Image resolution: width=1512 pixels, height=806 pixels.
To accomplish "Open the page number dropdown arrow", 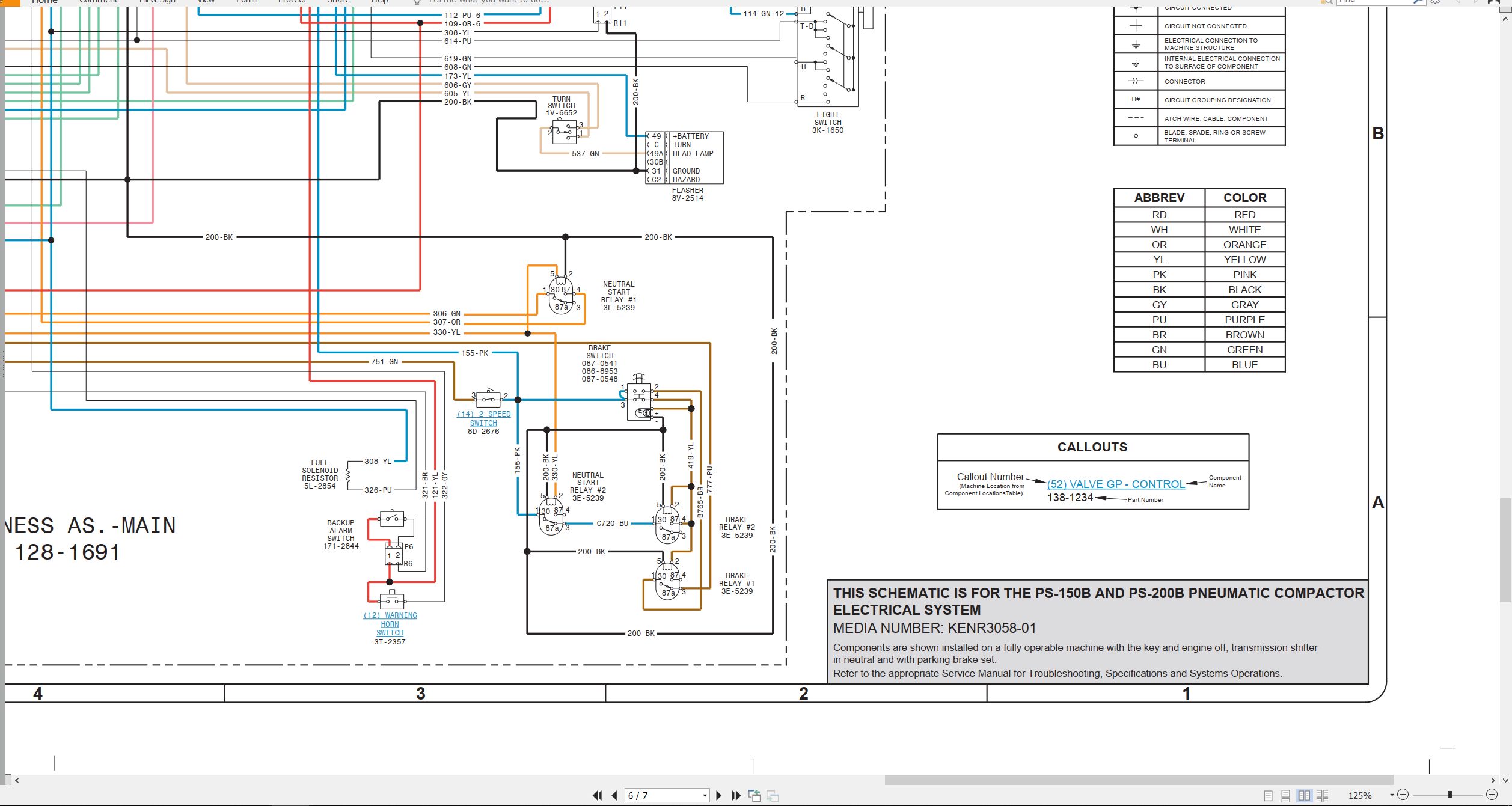I will pyautogui.click(x=705, y=796).
